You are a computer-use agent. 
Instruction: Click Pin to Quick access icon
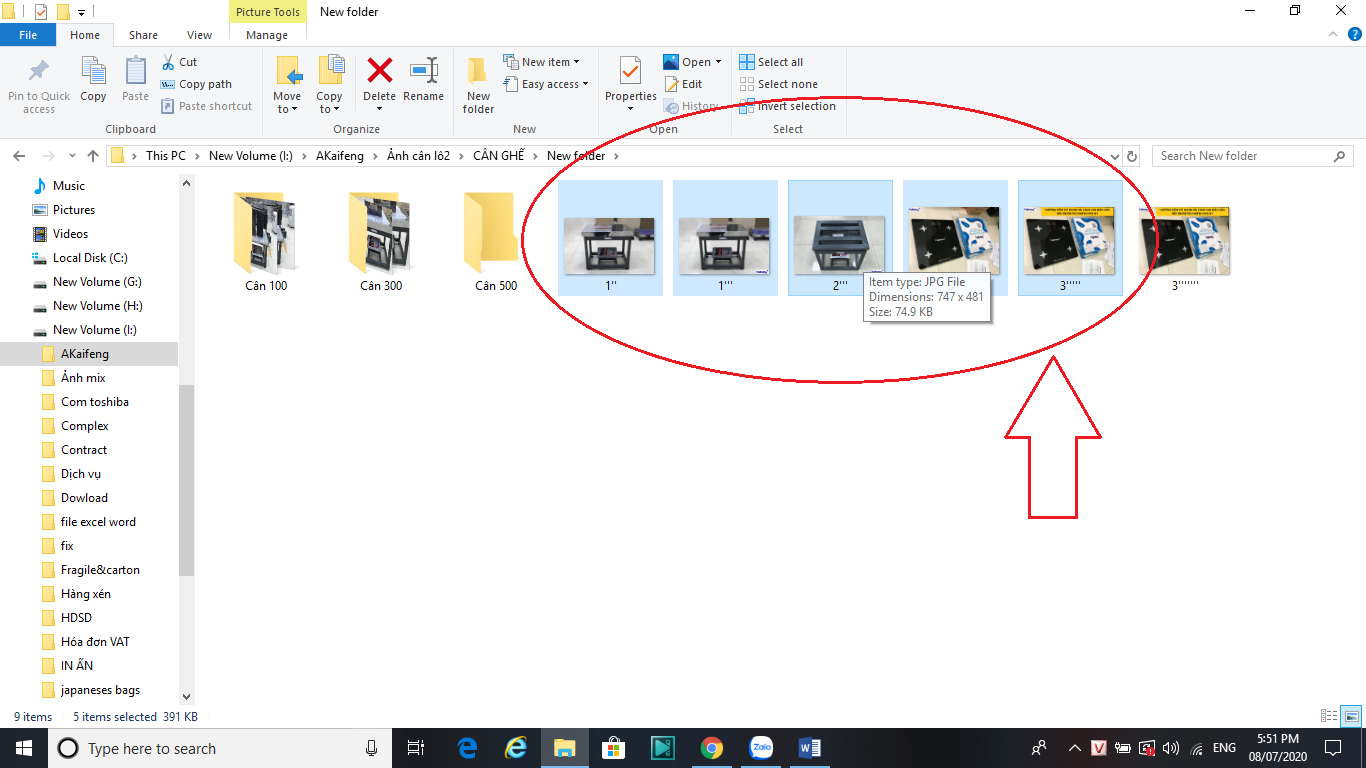click(39, 73)
